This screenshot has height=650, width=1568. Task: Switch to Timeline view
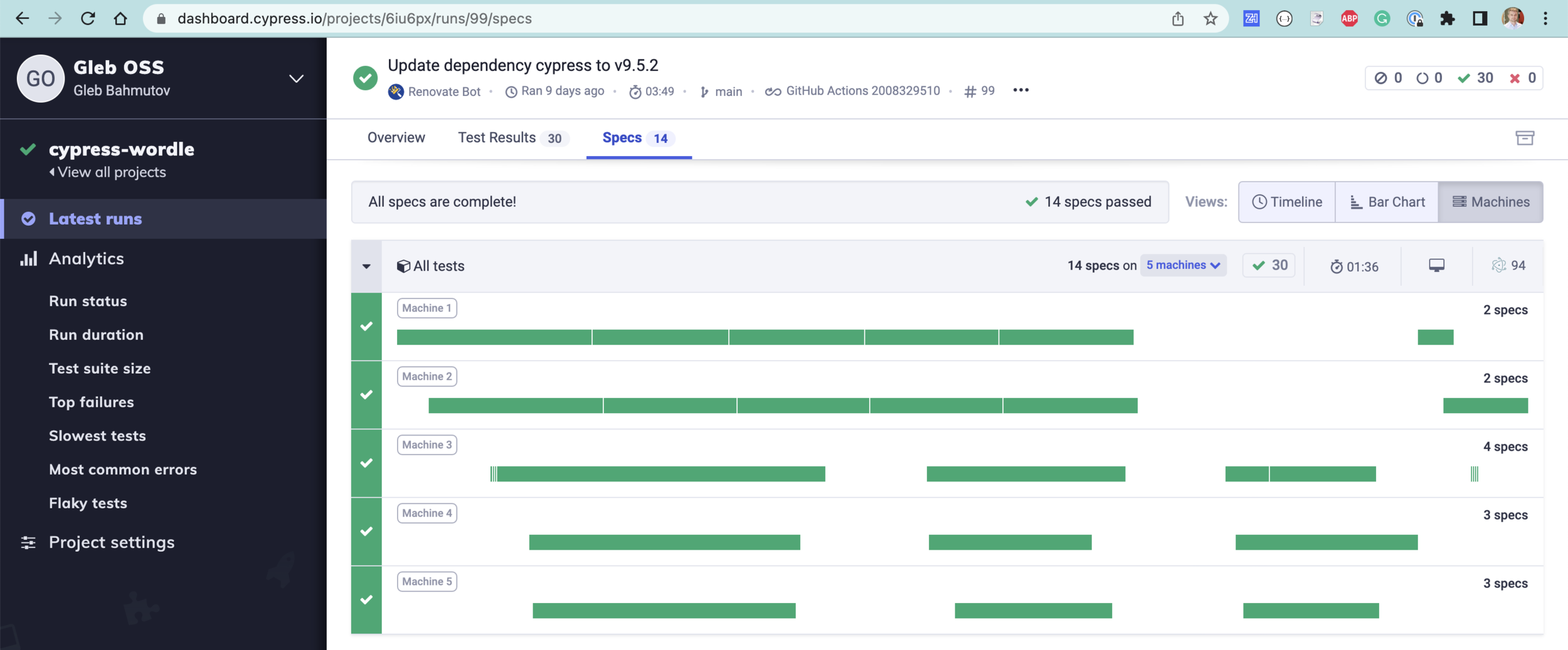pyautogui.click(x=1287, y=202)
